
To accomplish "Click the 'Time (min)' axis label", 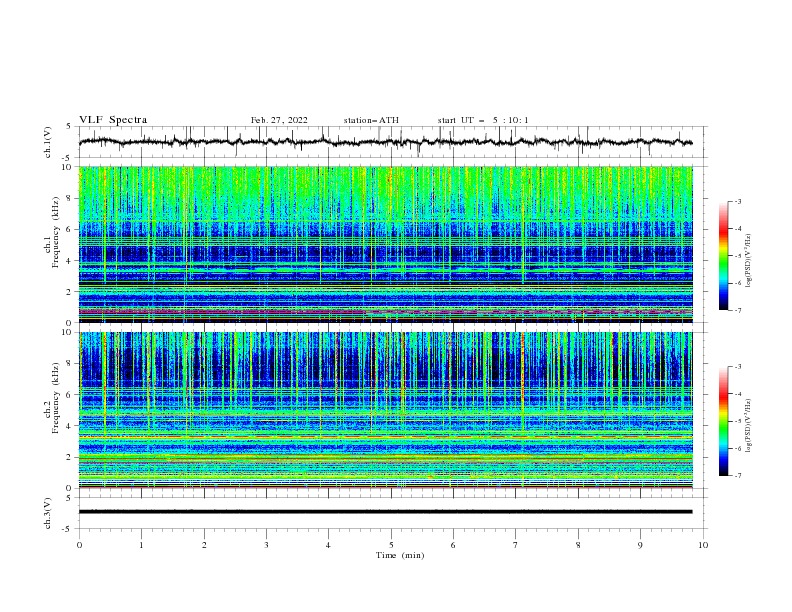I will coord(400,555).
